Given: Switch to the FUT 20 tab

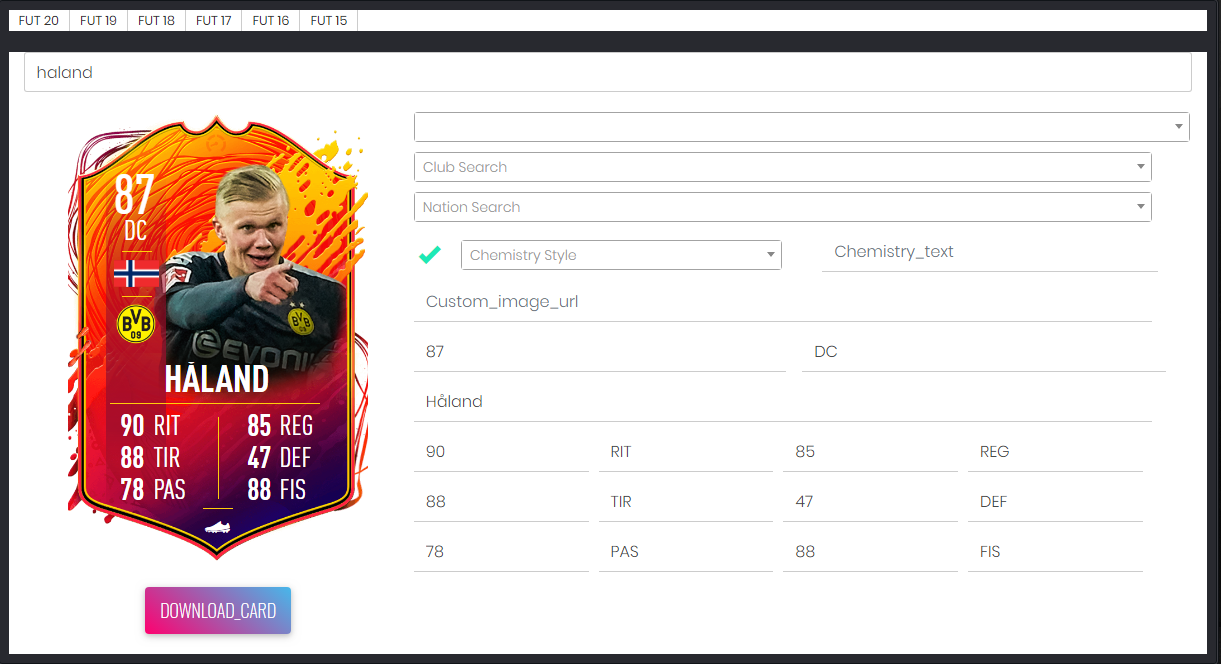Looking at the screenshot, I should [39, 20].
